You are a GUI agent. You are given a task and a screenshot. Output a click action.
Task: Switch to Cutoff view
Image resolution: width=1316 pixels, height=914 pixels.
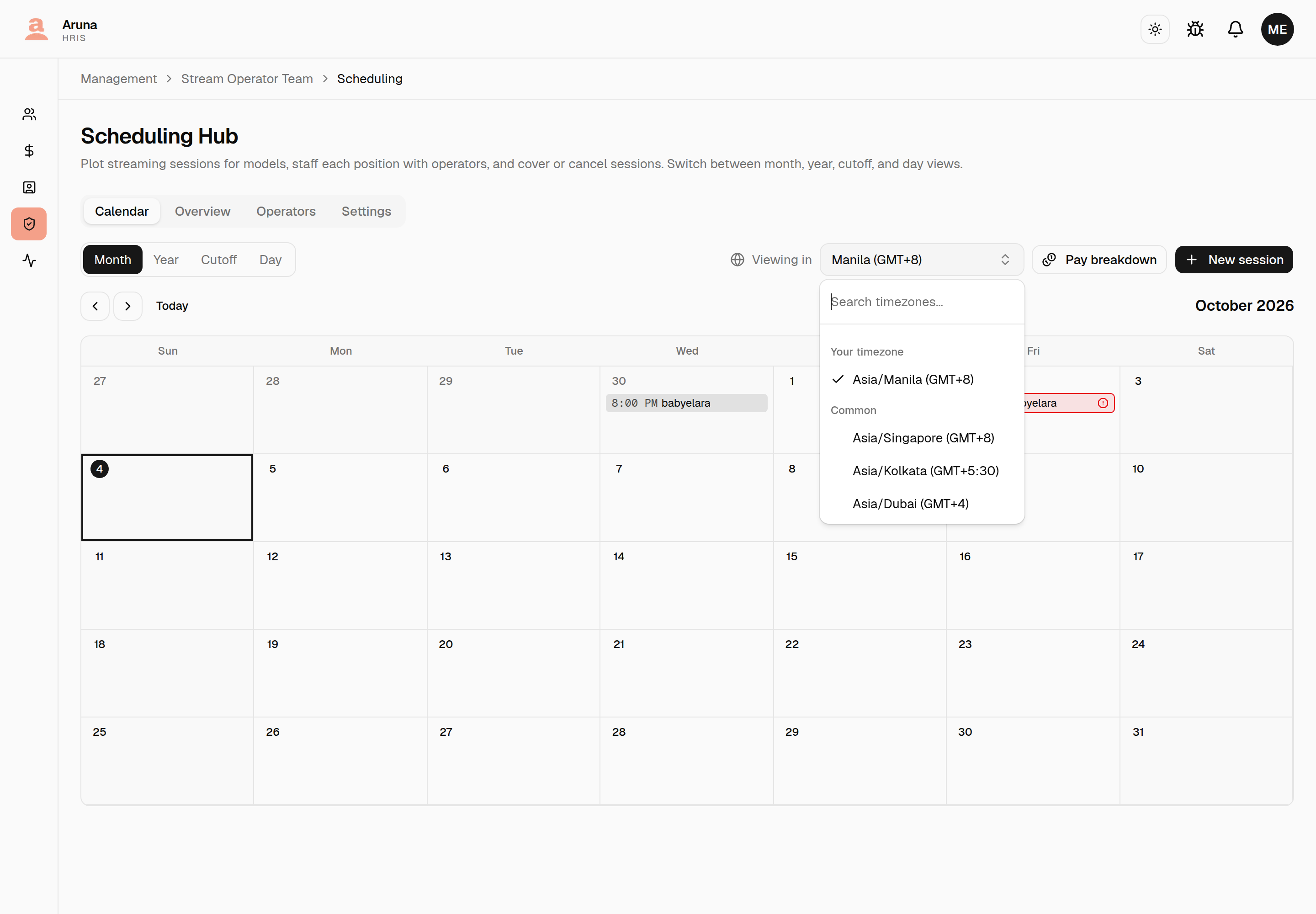[x=219, y=260]
